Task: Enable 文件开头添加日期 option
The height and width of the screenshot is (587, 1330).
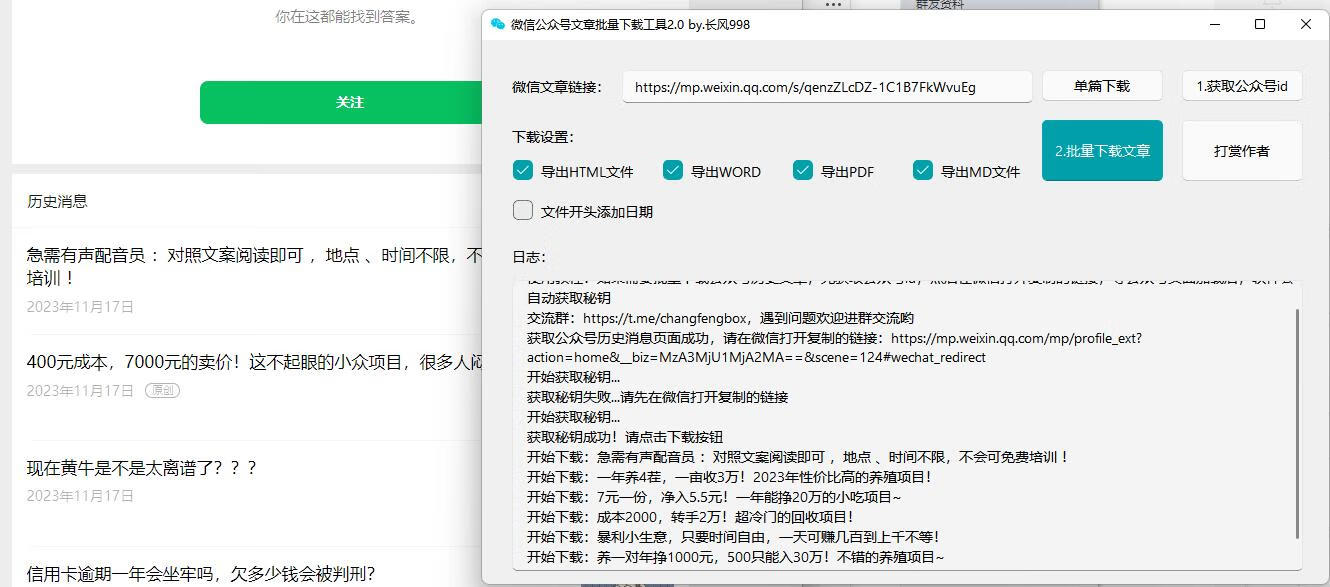Action: point(522,210)
